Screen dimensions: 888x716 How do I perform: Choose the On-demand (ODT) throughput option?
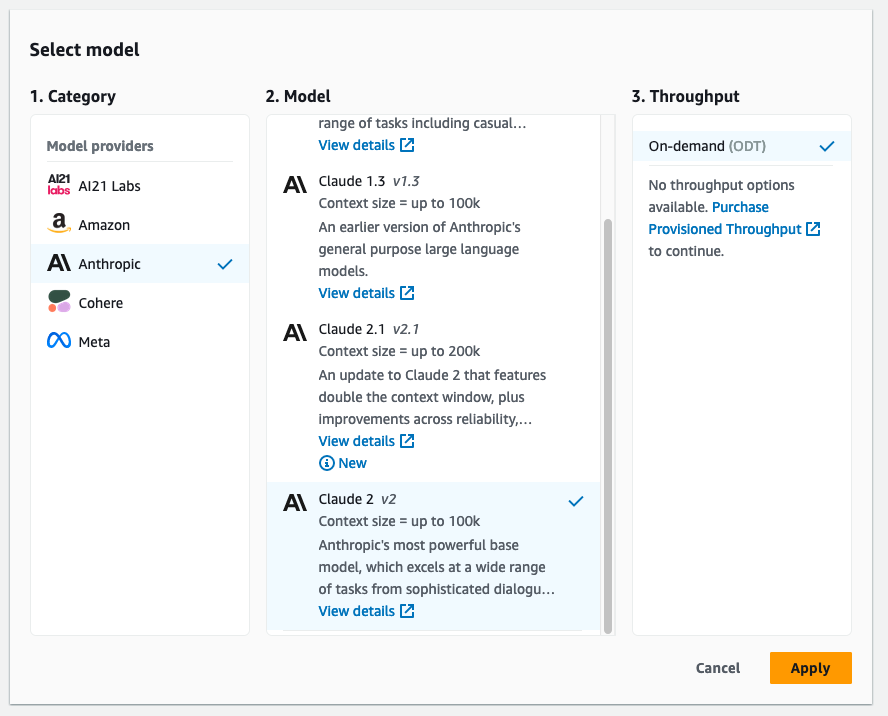click(741, 146)
